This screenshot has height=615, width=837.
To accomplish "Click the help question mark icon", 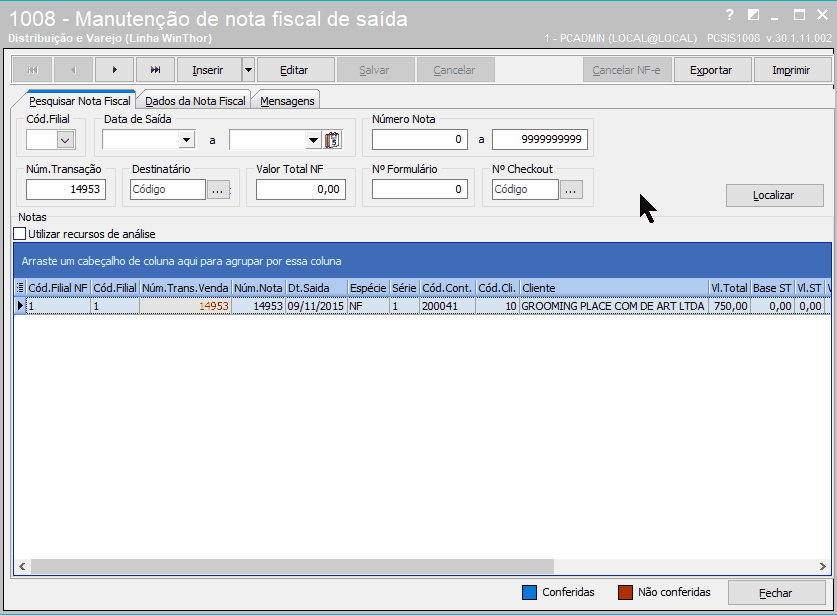I will coord(729,15).
